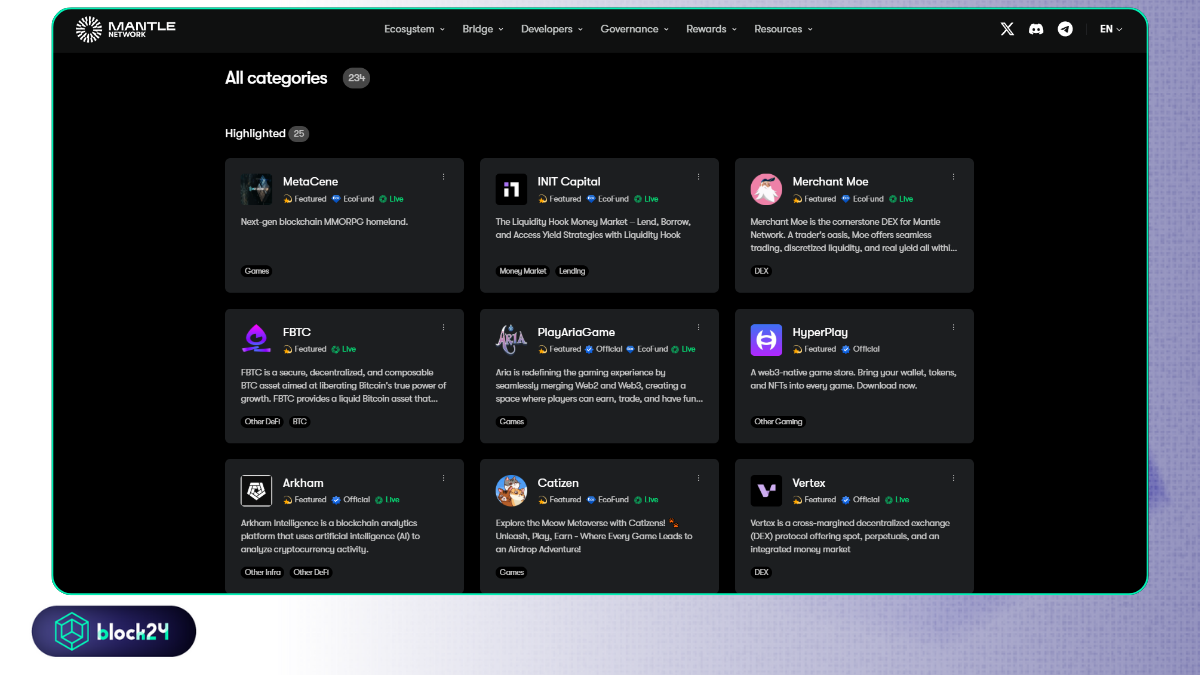Expand the Bridge menu
1200x675 pixels.
click(484, 29)
